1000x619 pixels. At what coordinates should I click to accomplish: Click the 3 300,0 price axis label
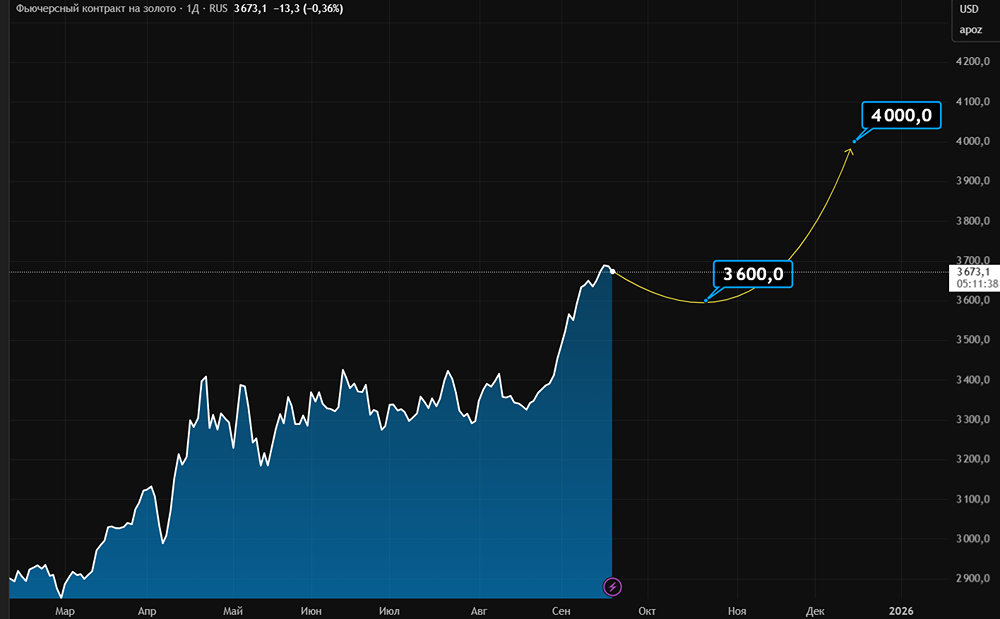point(973,419)
